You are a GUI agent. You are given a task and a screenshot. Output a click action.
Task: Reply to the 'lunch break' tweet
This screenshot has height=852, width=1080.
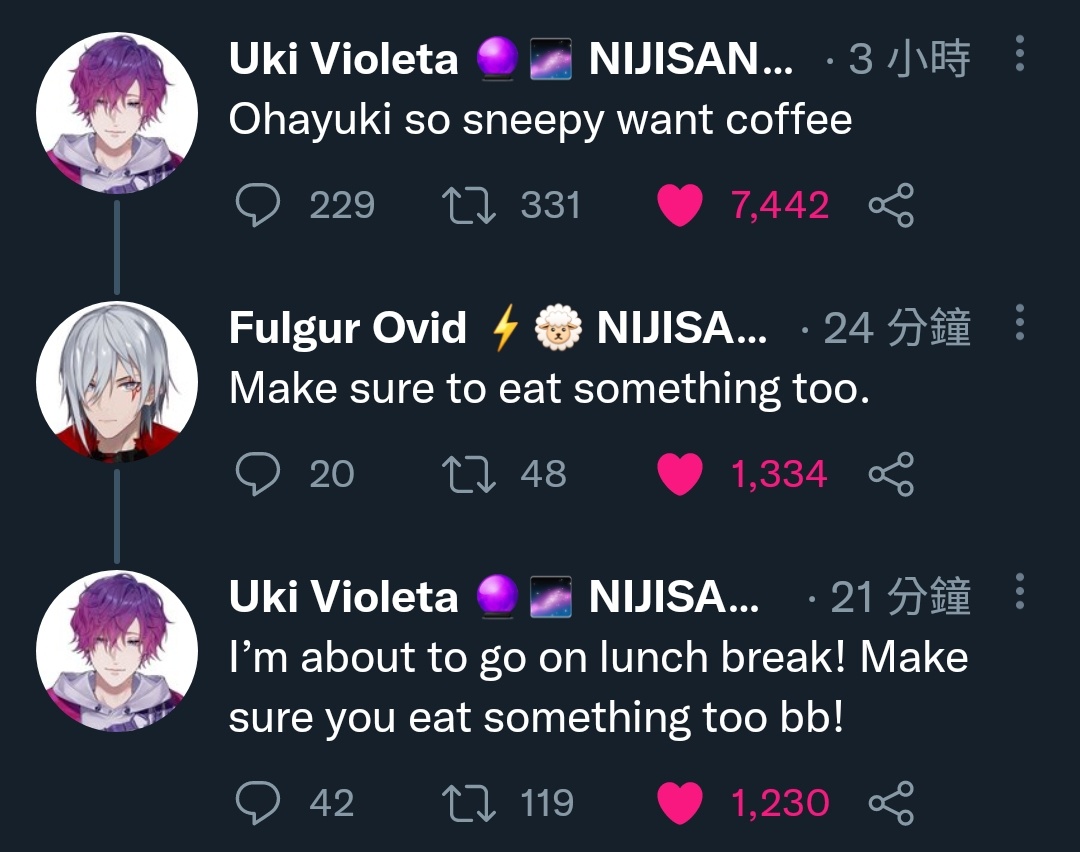258,803
